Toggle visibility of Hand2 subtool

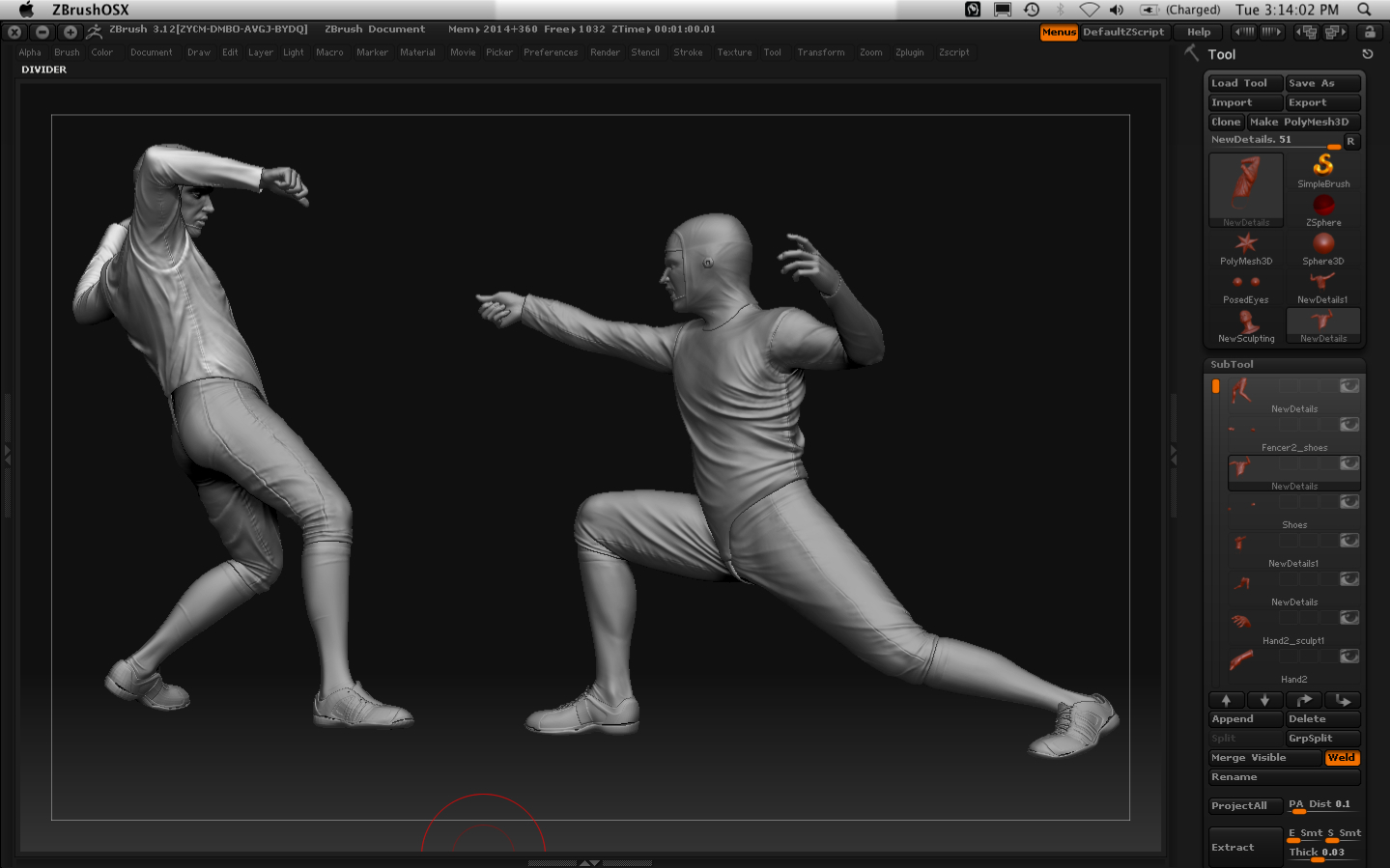1349,657
